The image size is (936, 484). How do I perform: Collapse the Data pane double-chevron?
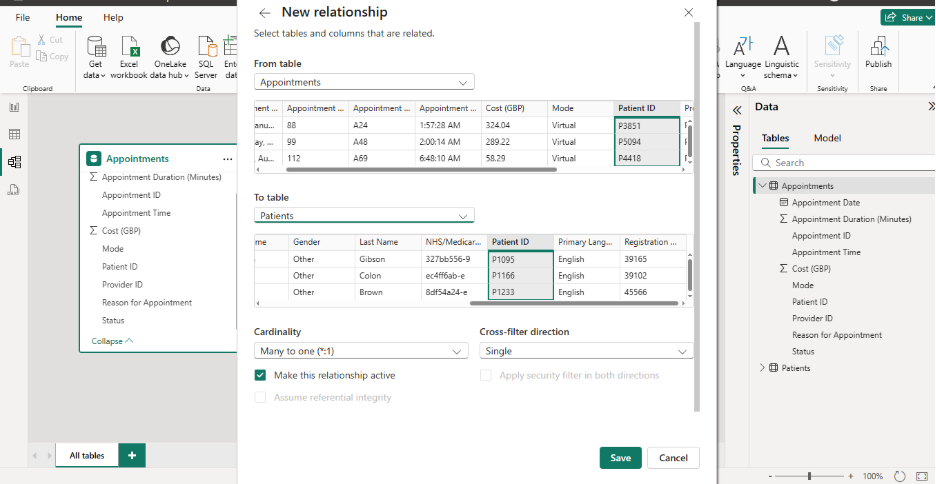(x=931, y=107)
